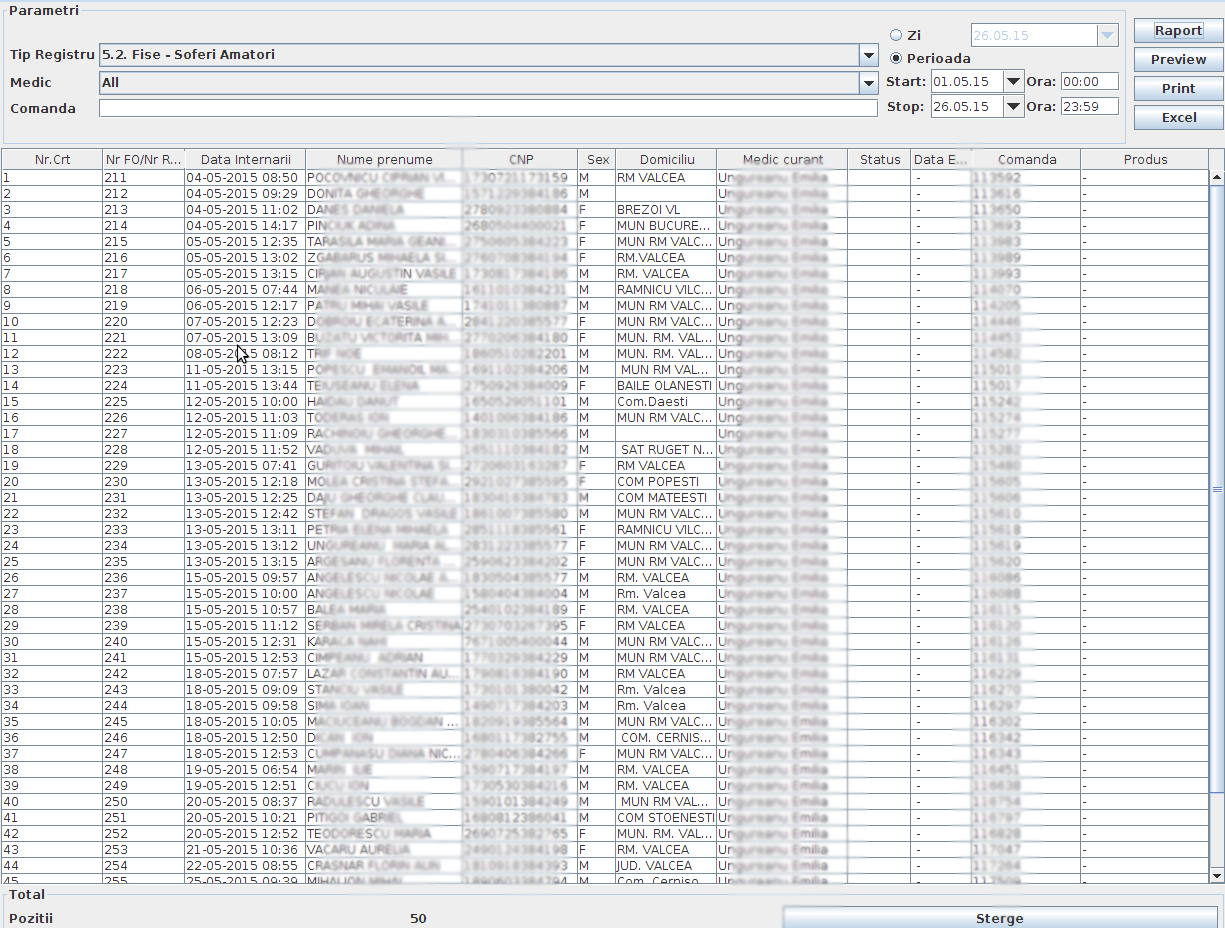Screen dimensions: 1225x928
Task: Export with the Excel button
Action: click(1178, 118)
